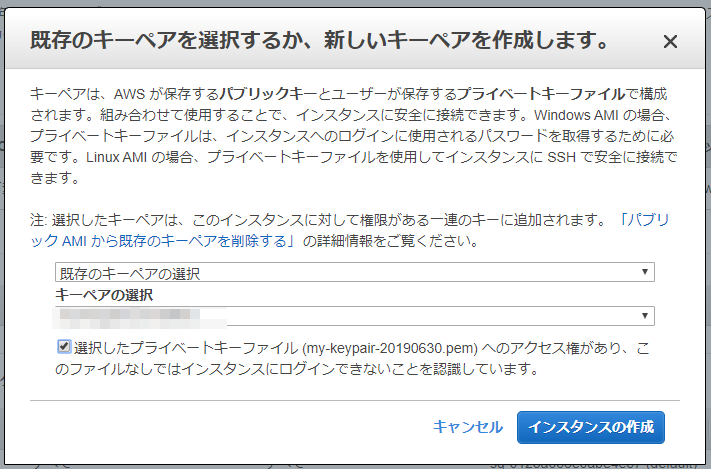Open the パブリック AMI から既存のキーペアを削除する link
This screenshot has height=469, width=711.
(x=350, y=230)
